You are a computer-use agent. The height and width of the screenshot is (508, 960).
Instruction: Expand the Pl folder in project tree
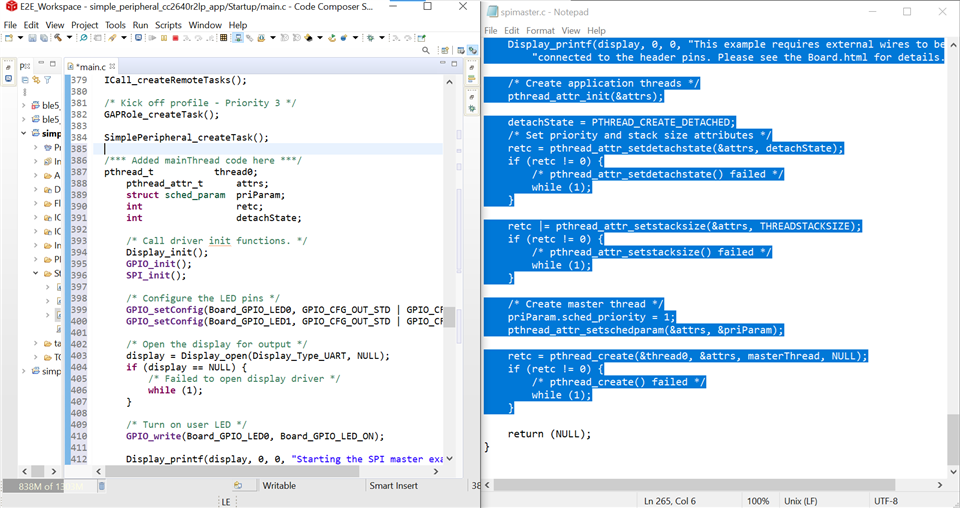[36, 259]
